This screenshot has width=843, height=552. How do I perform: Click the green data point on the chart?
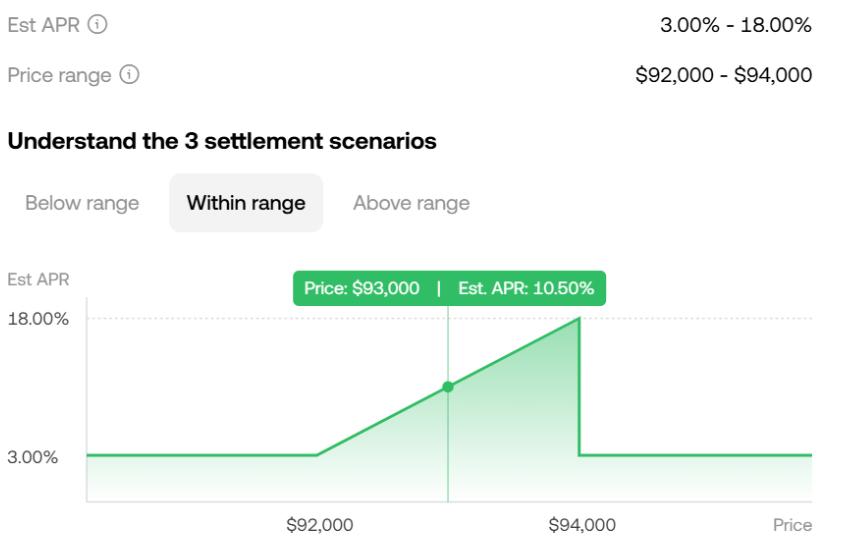tap(448, 386)
